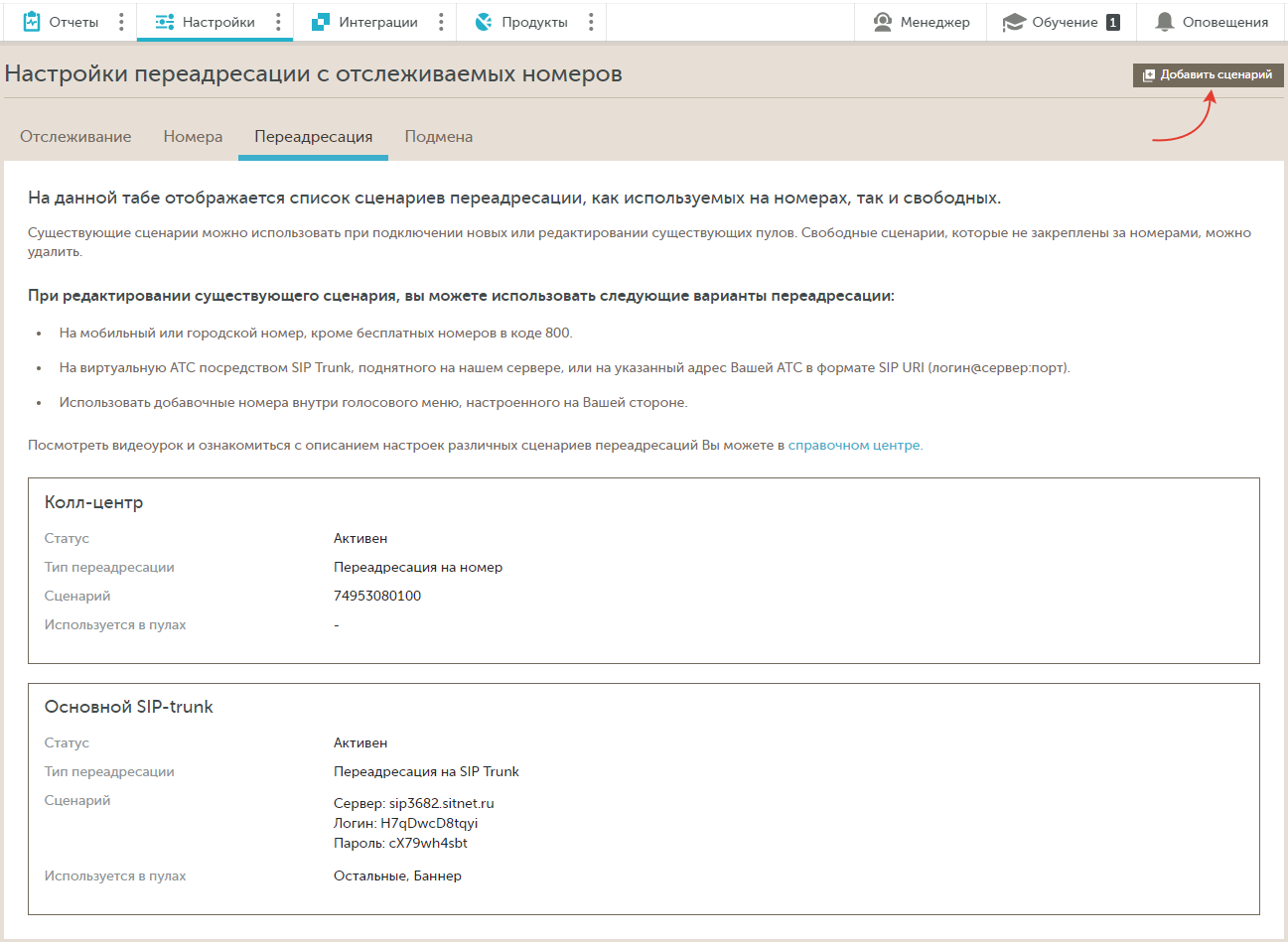
Task: Click Переадресация на SIP Trunk value
Action: [426, 771]
